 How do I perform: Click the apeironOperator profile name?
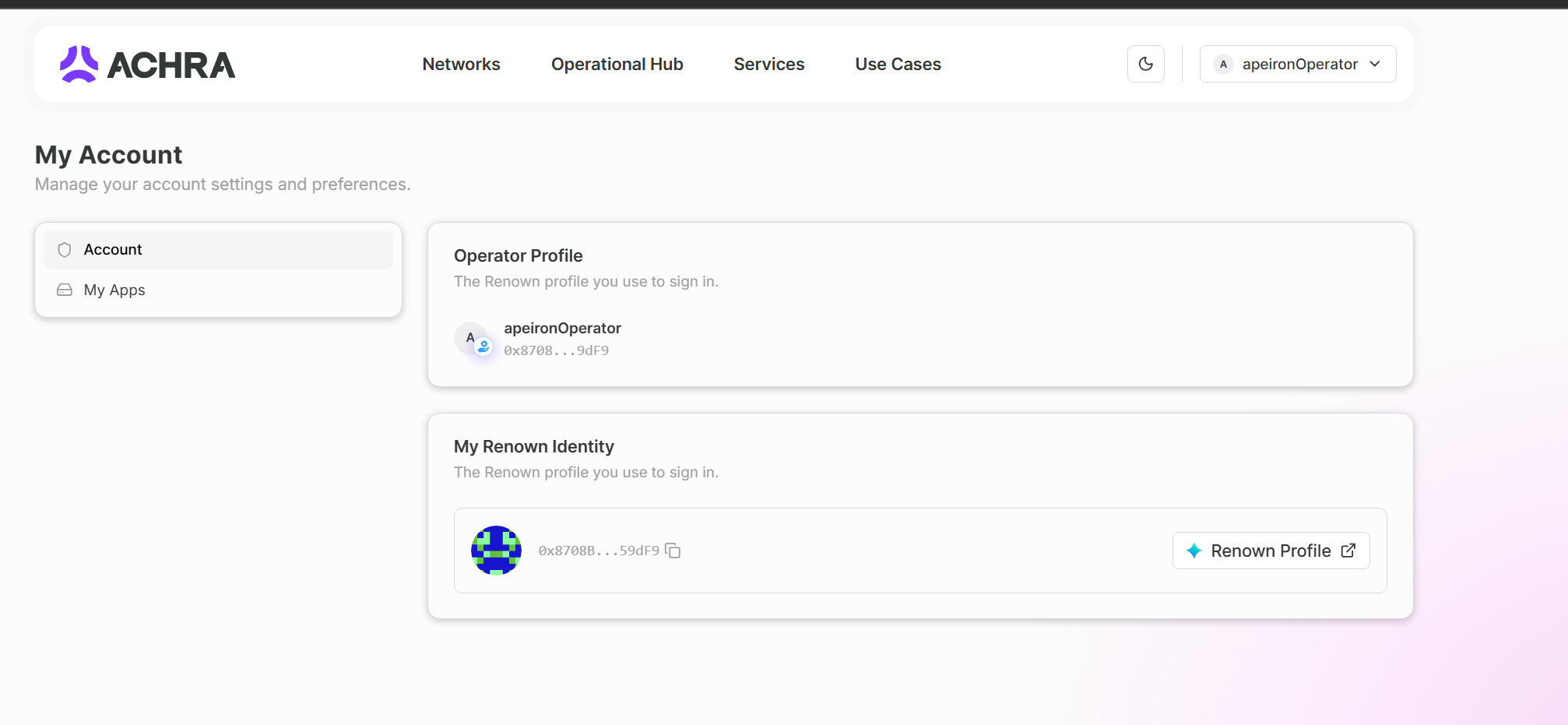562,328
